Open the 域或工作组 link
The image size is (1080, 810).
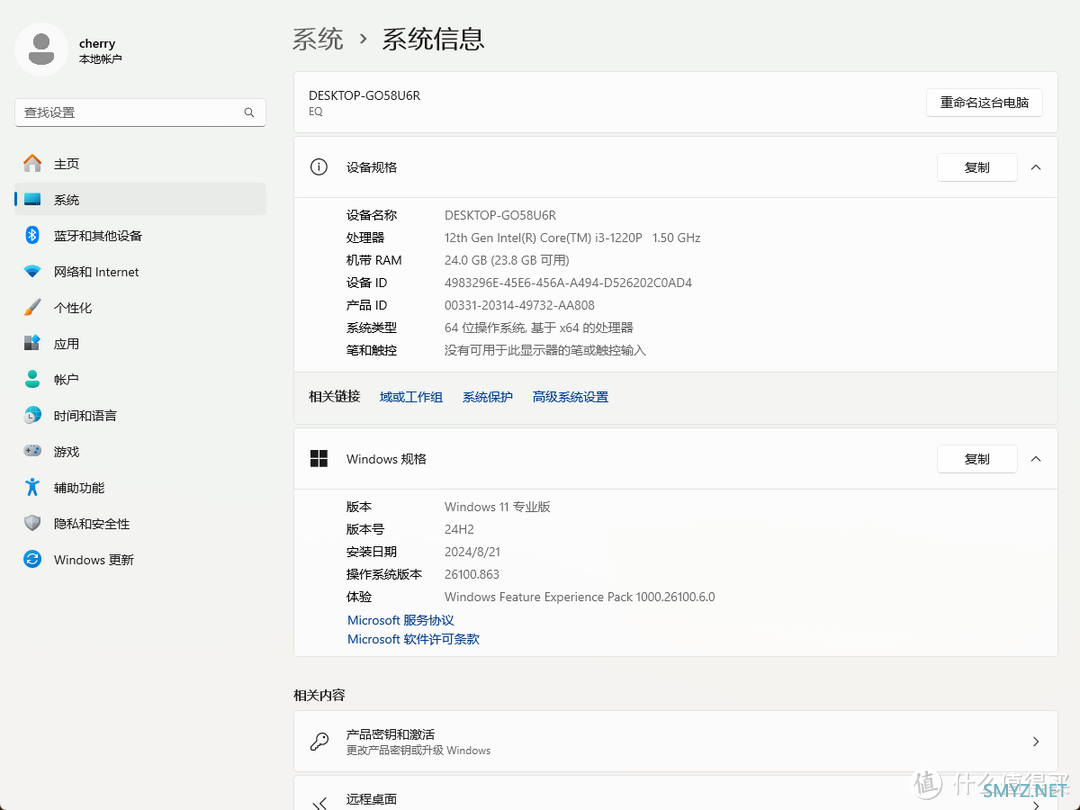coord(411,397)
